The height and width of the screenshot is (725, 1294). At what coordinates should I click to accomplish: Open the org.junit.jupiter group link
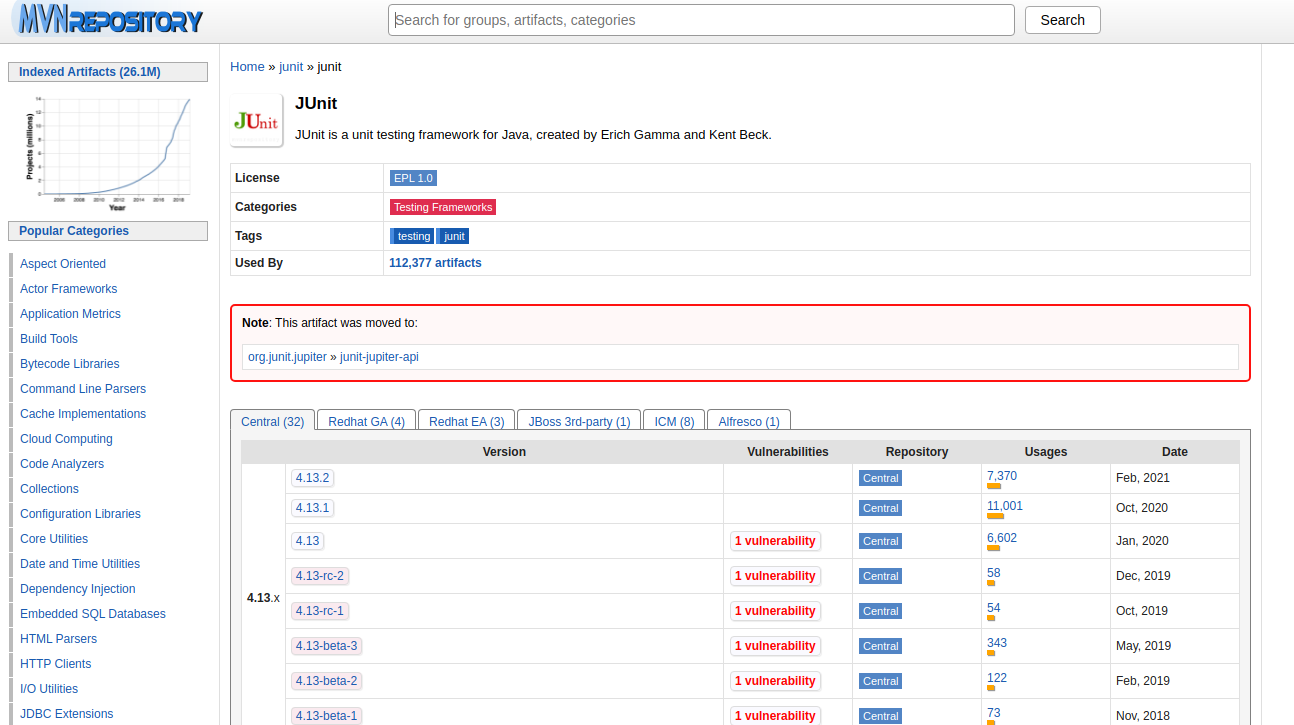click(x=287, y=357)
